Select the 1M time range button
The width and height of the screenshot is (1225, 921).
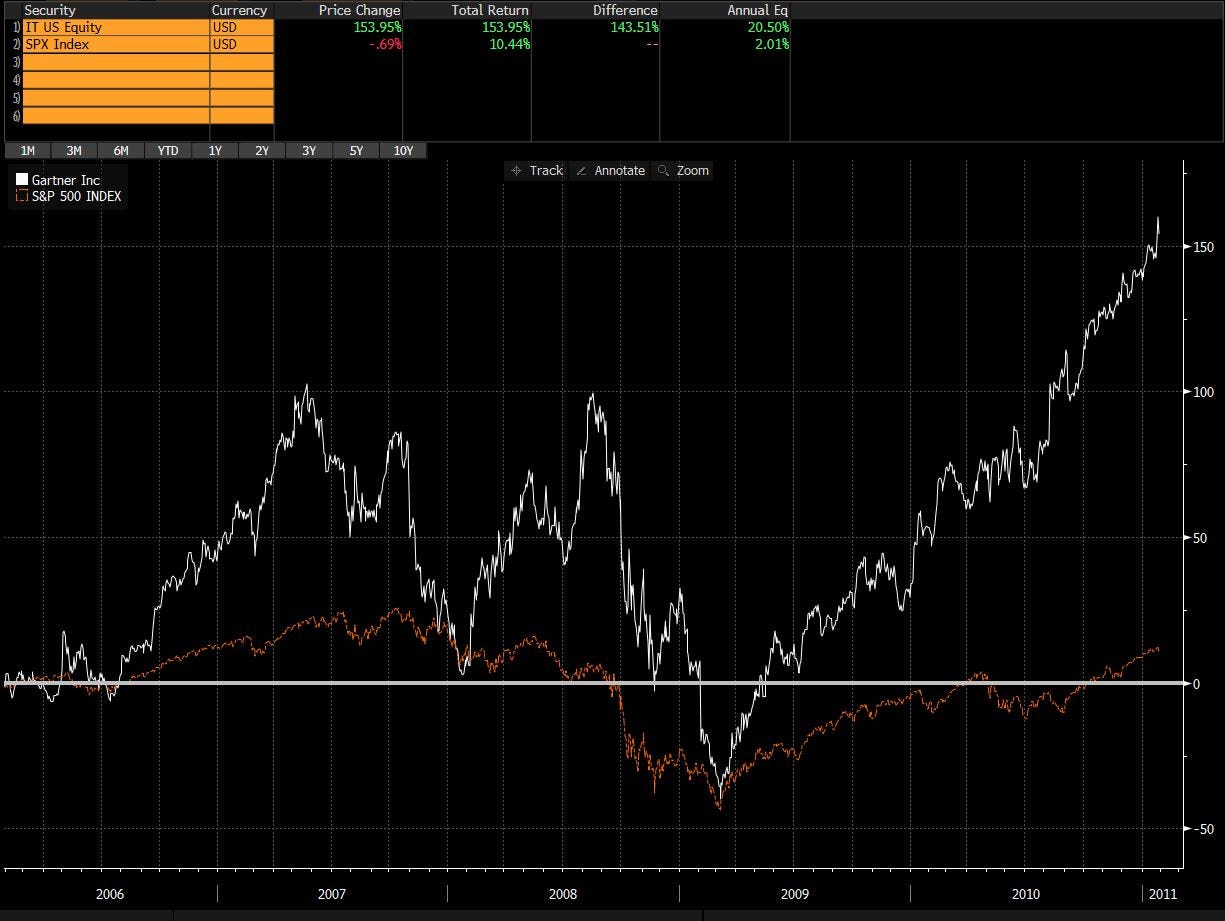point(27,151)
